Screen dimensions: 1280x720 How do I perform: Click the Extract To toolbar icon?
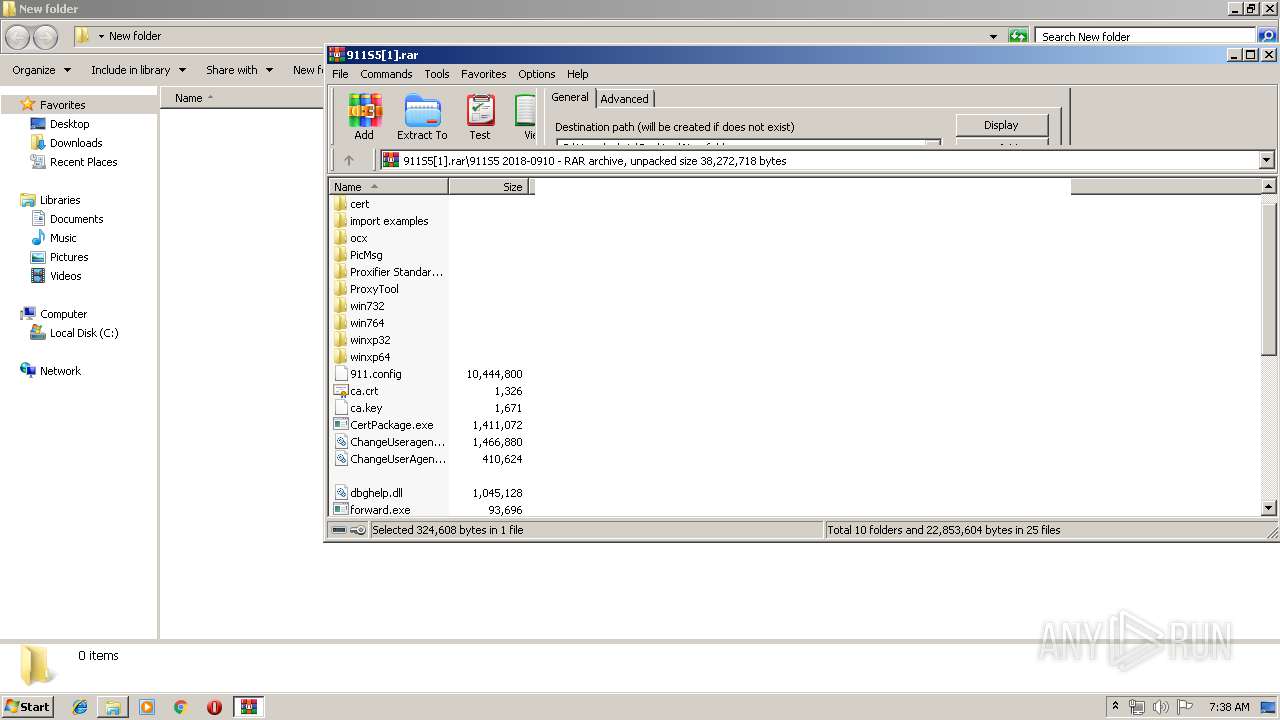pyautogui.click(x=422, y=117)
